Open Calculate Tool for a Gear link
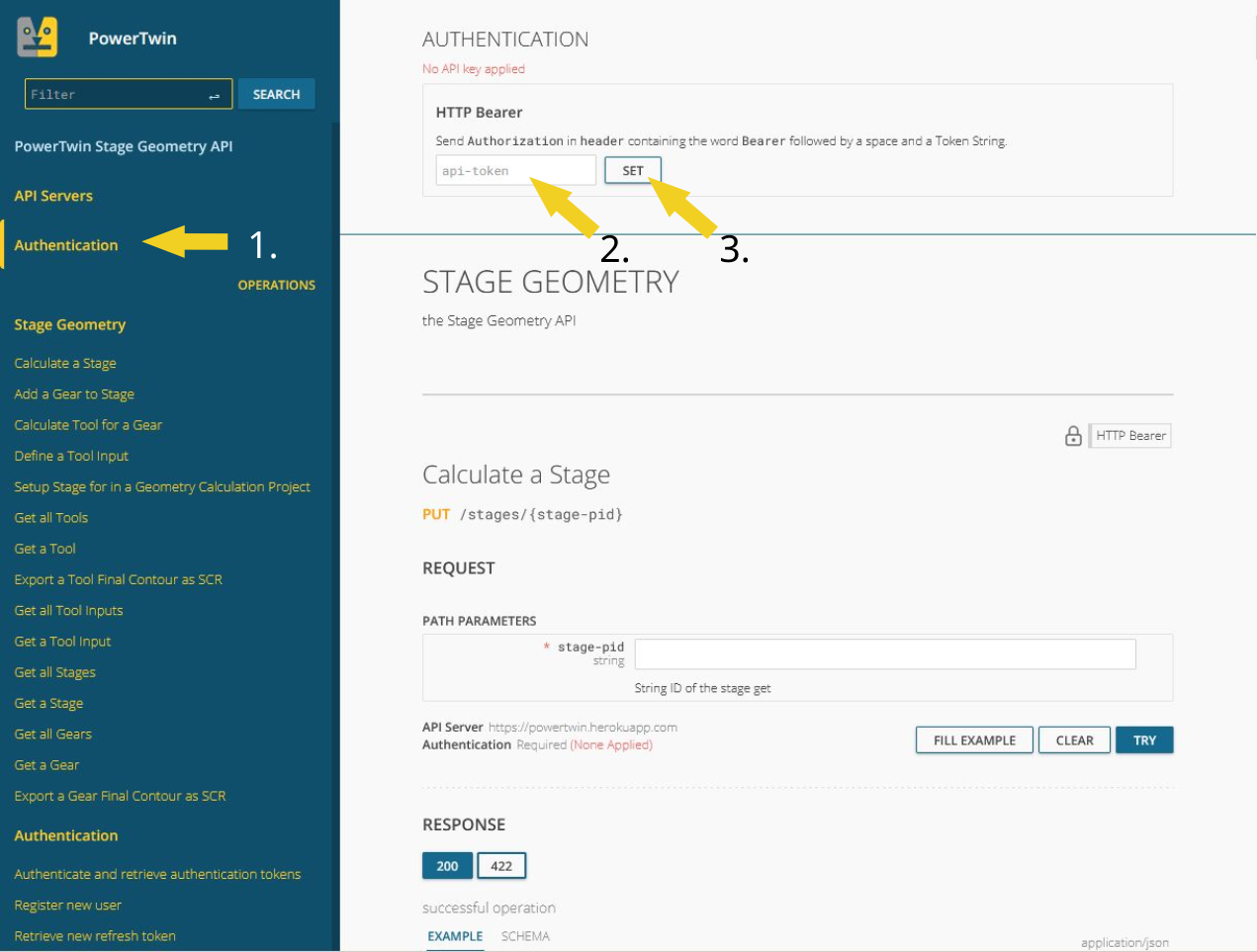The height and width of the screenshot is (952, 1257). (88, 425)
